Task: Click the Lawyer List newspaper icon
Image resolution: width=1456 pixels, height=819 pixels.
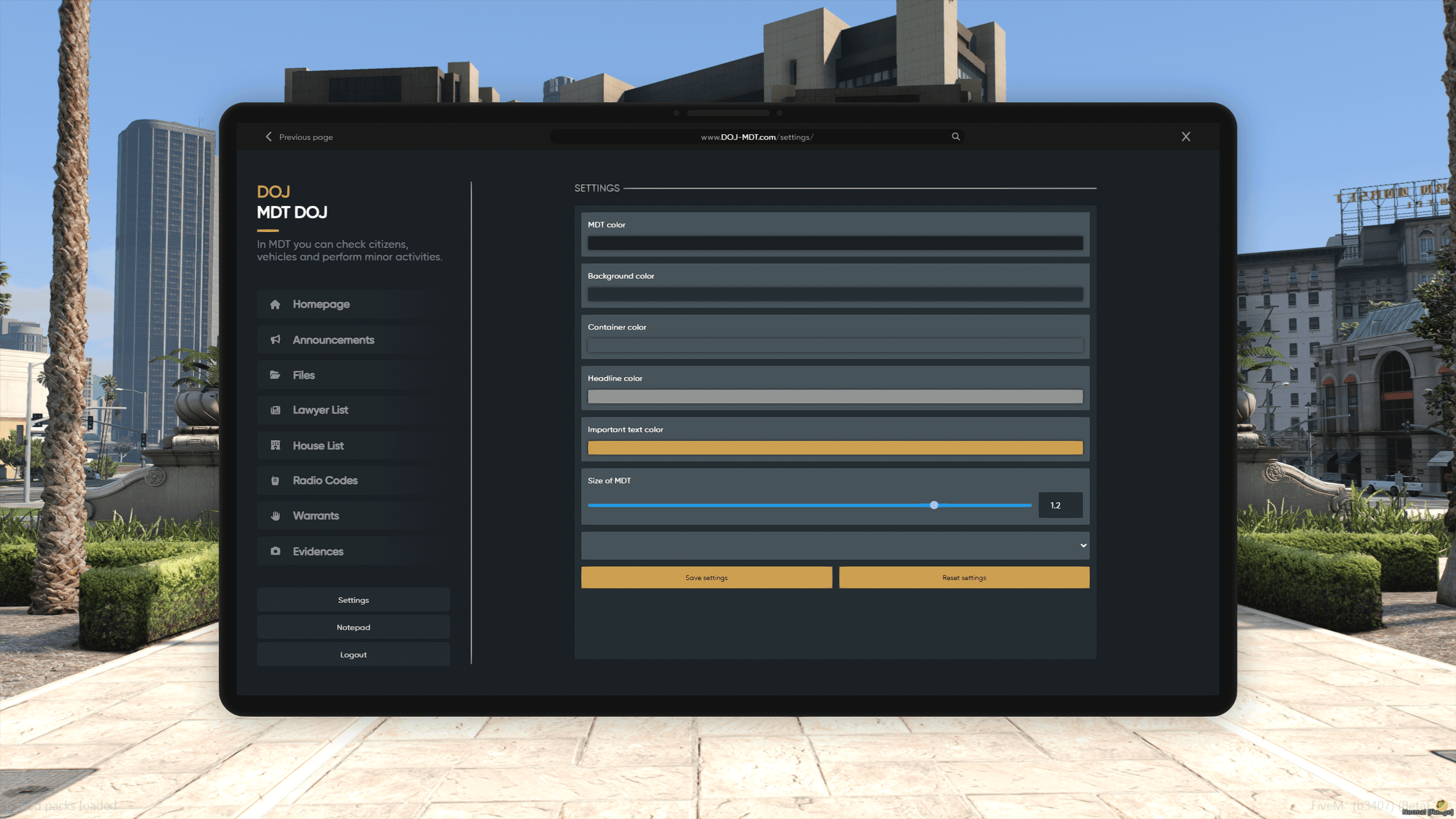Action: pos(275,410)
